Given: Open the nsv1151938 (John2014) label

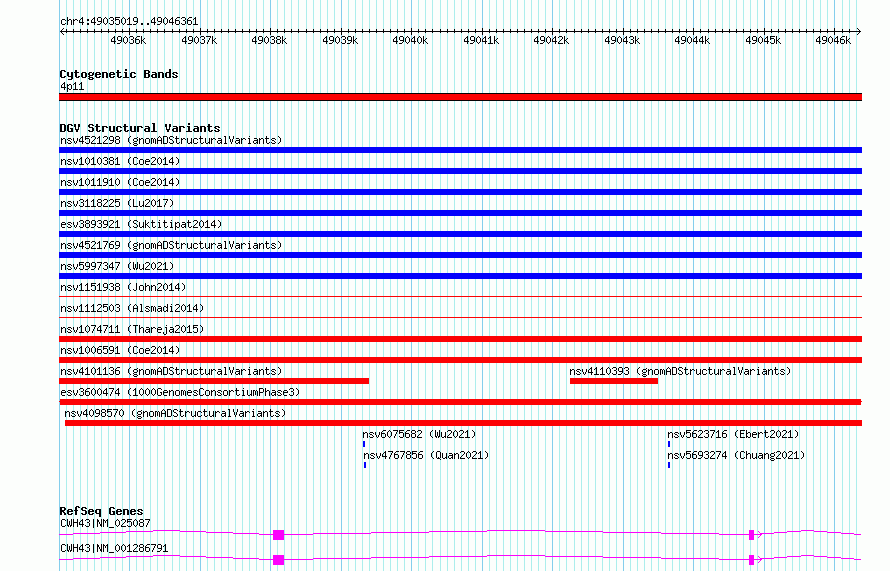Looking at the screenshot, I should point(123,287).
